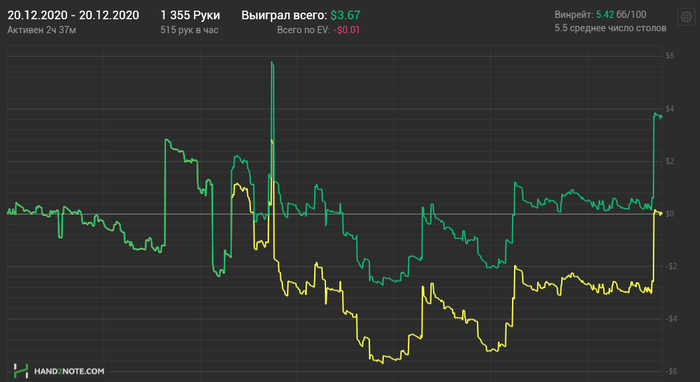Click the 'Винрейт:' label
This screenshot has width=700, height=382.
(574, 15)
